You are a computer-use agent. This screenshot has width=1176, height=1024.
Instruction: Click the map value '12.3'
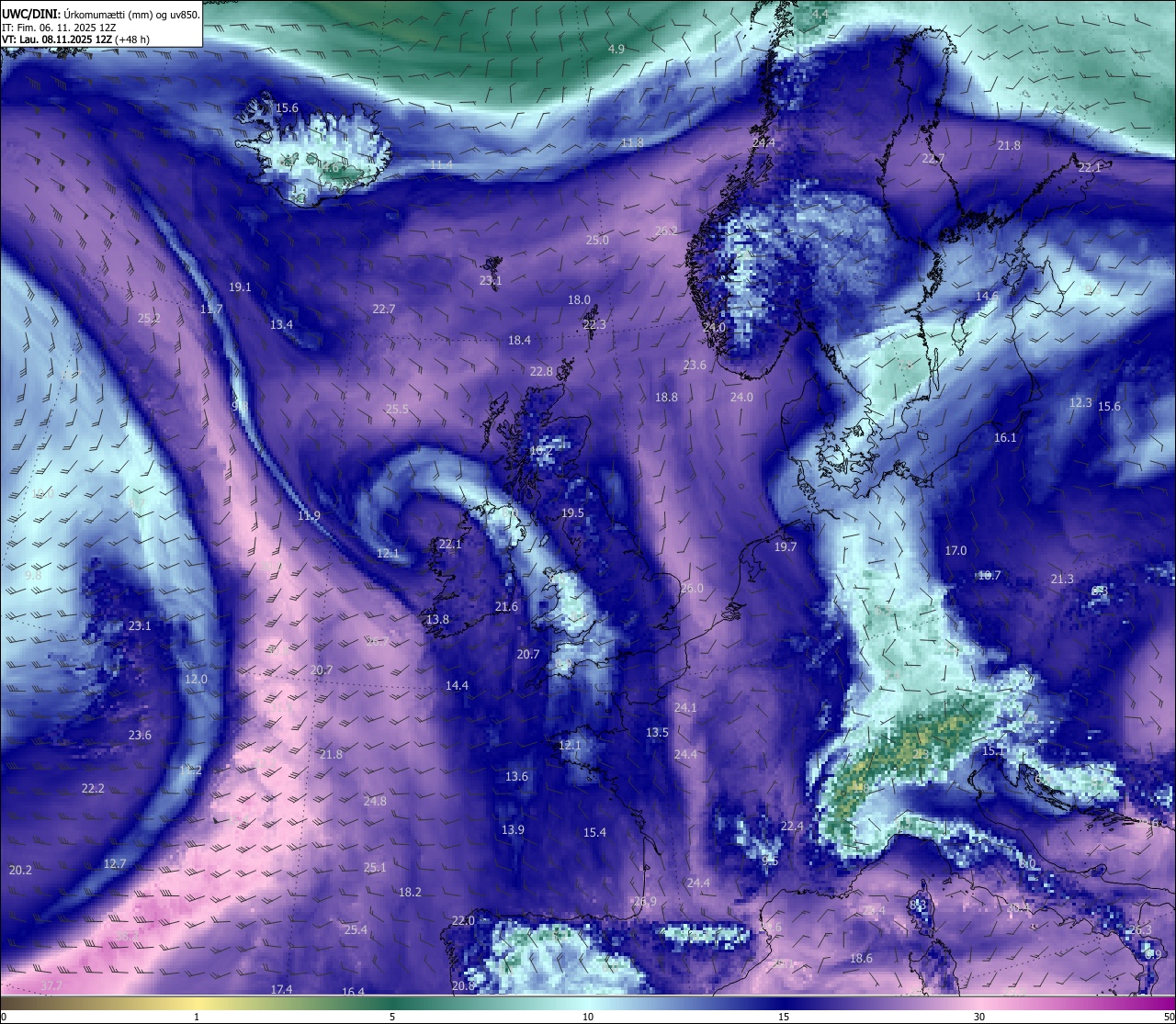point(1080,402)
